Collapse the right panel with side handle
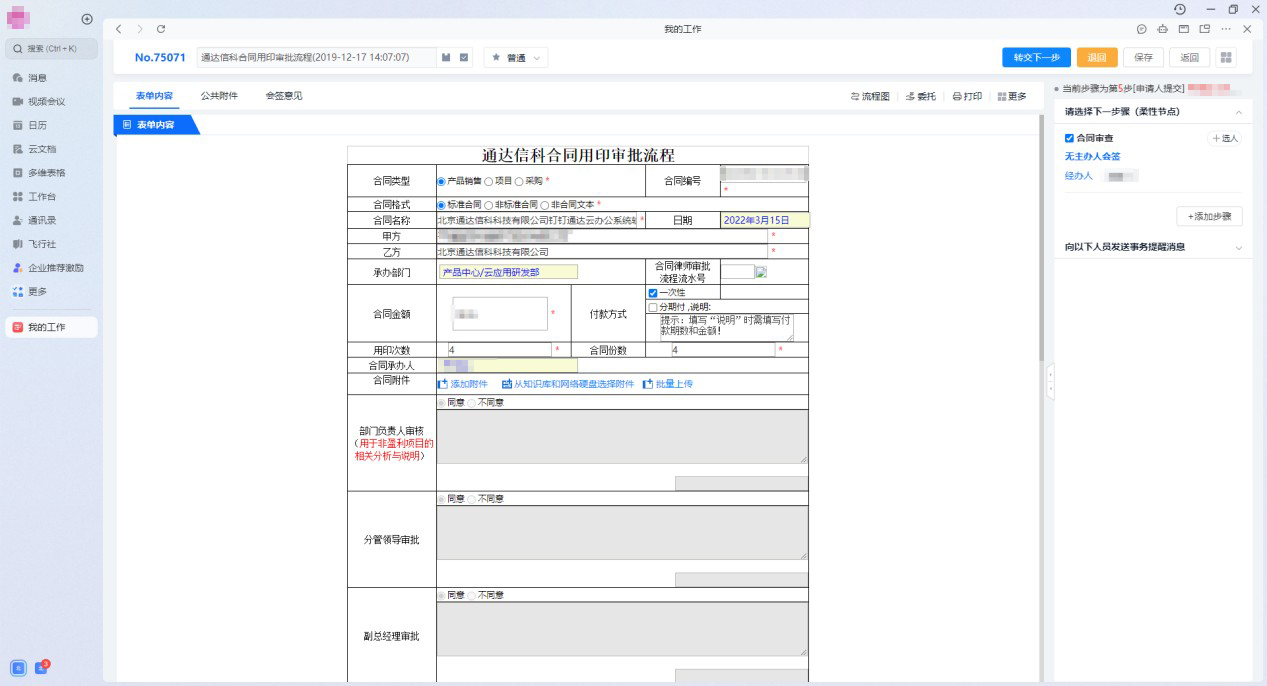This screenshot has width=1267, height=686. click(1050, 382)
